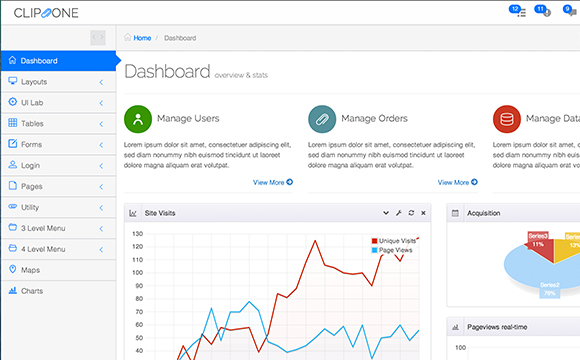Image resolution: width=580 pixels, height=360 pixels.
Task: Click the teal Manage Orders paperclip icon
Action: pyautogui.click(x=322, y=119)
